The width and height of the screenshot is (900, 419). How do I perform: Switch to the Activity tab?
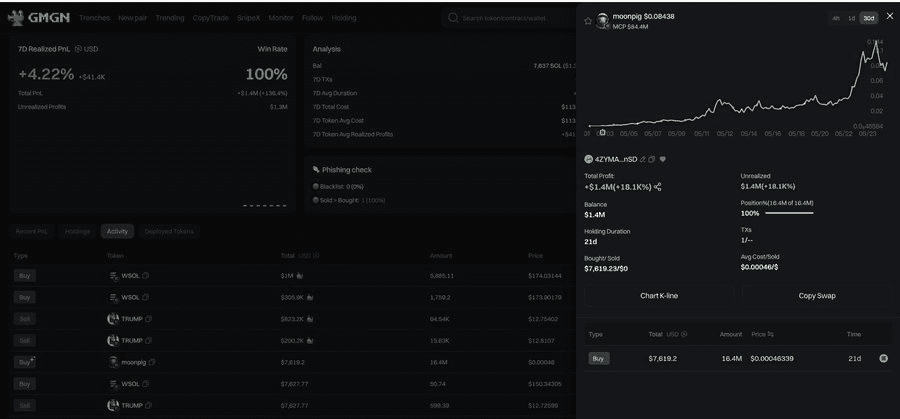coord(117,231)
